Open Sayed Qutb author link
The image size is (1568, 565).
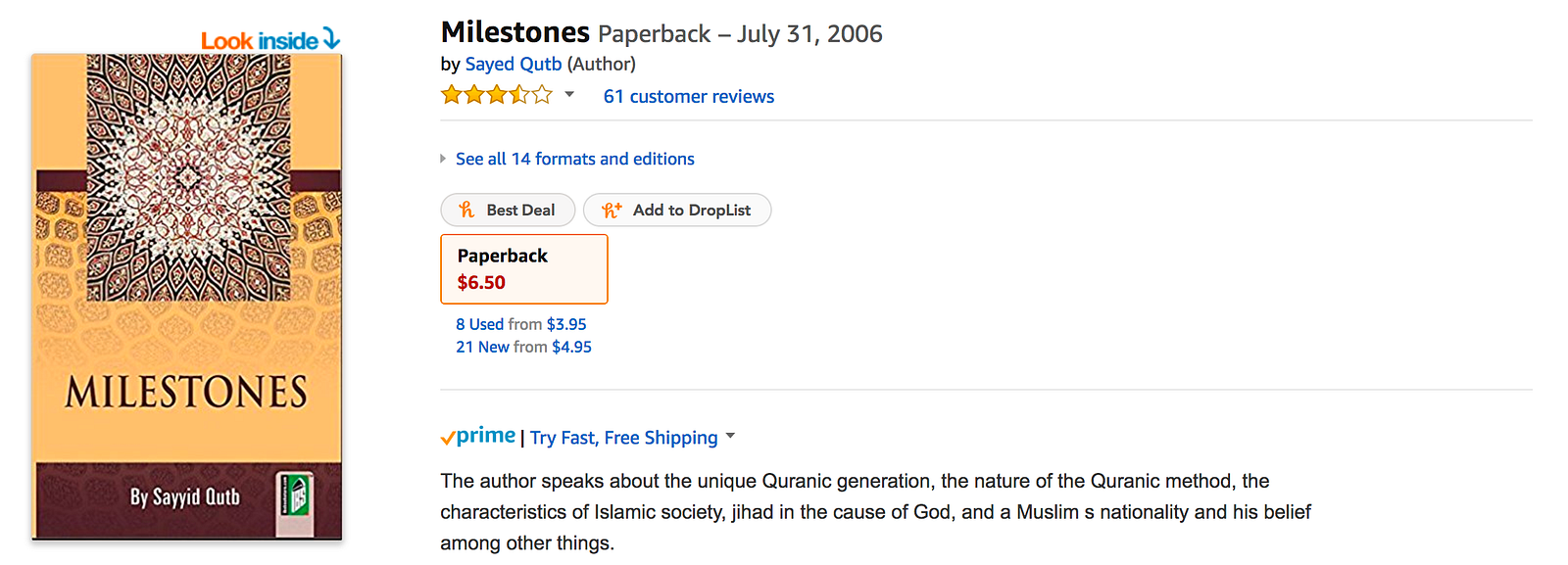pos(513,64)
